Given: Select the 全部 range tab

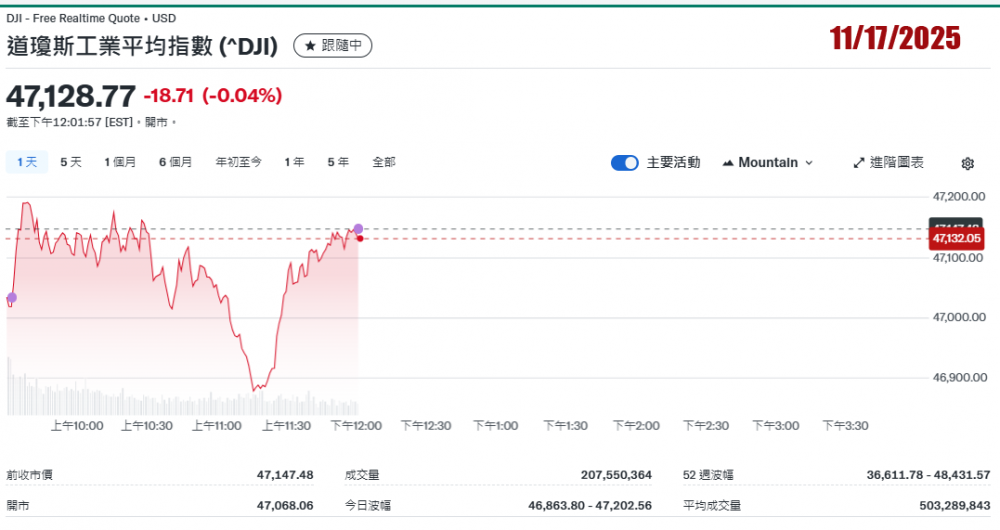Looking at the screenshot, I should (x=384, y=162).
